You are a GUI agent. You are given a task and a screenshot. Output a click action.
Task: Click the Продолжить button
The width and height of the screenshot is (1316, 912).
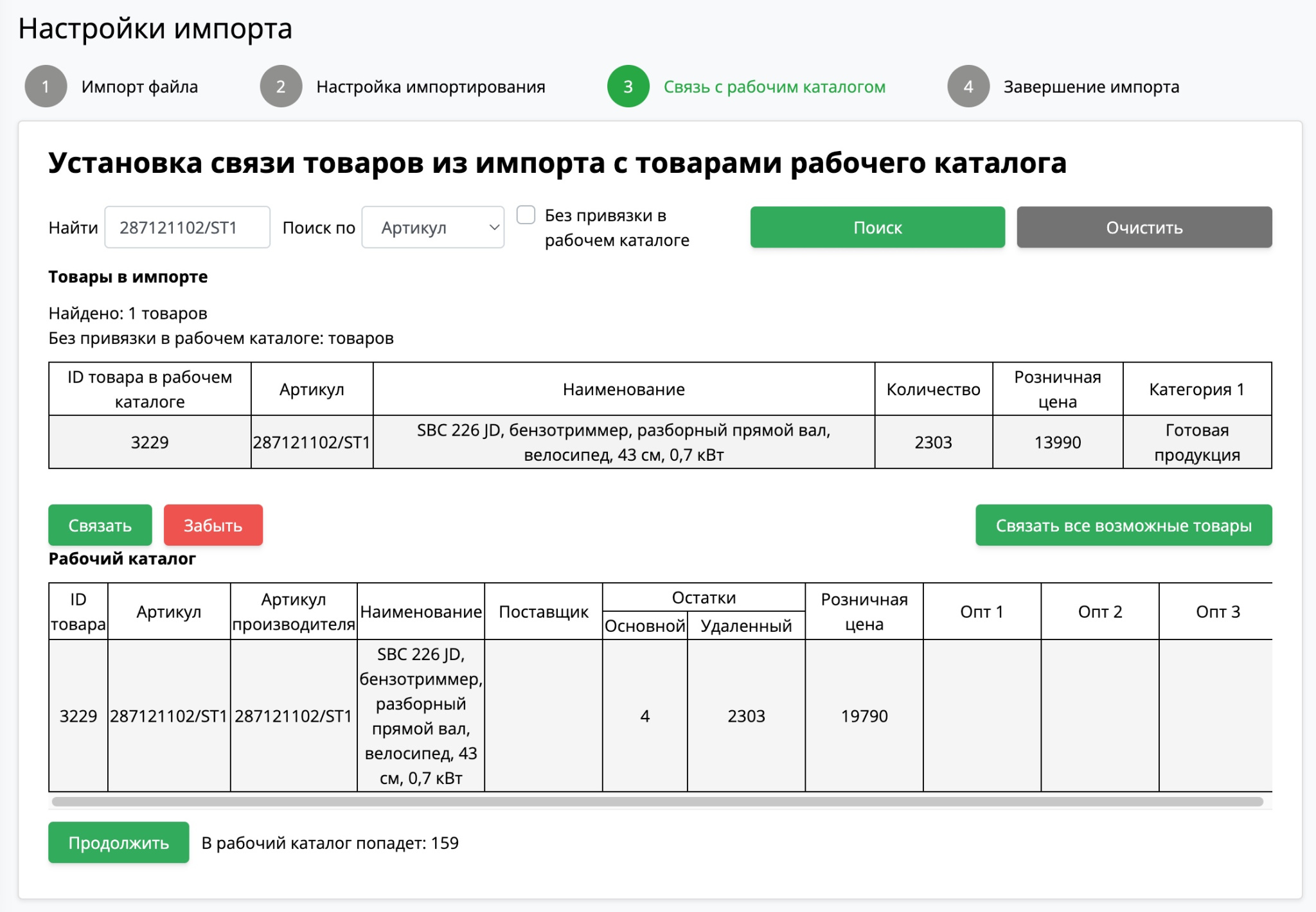[x=118, y=843]
